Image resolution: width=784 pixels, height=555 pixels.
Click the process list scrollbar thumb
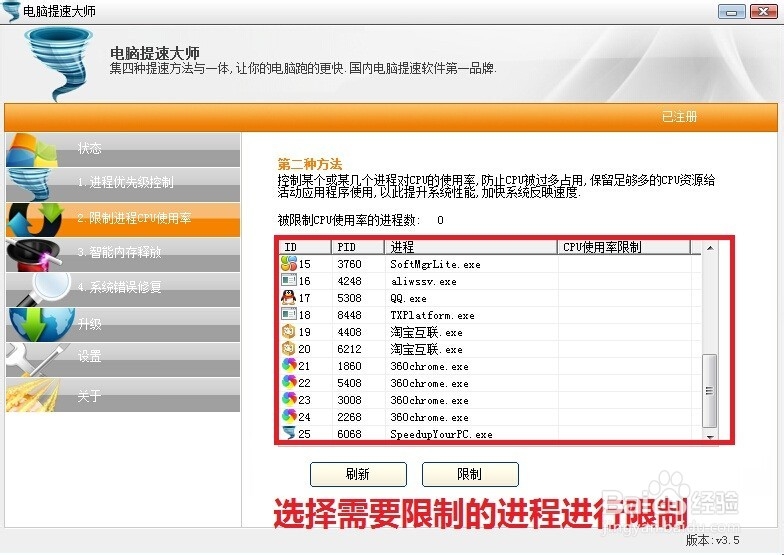click(710, 390)
